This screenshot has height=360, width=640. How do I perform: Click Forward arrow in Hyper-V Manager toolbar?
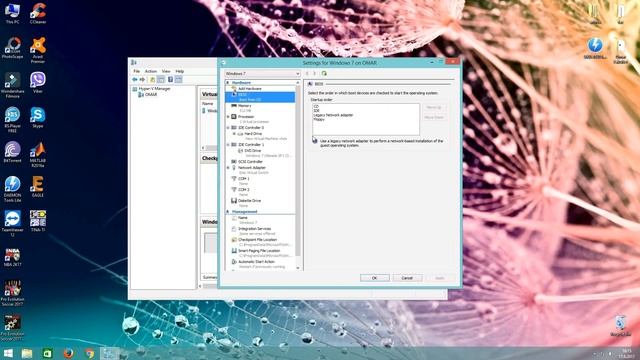(x=142, y=80)
